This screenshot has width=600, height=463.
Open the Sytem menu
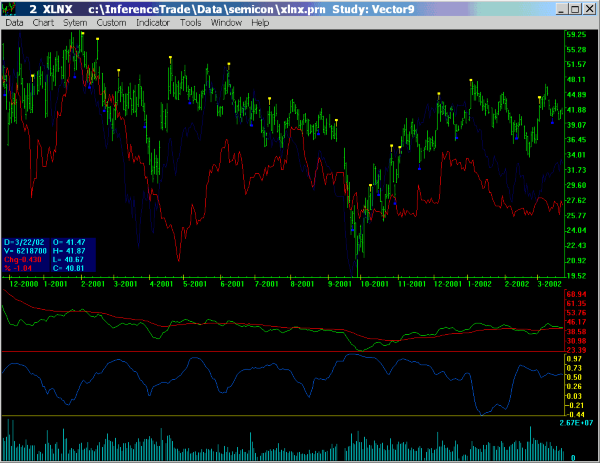coord(75,23)
